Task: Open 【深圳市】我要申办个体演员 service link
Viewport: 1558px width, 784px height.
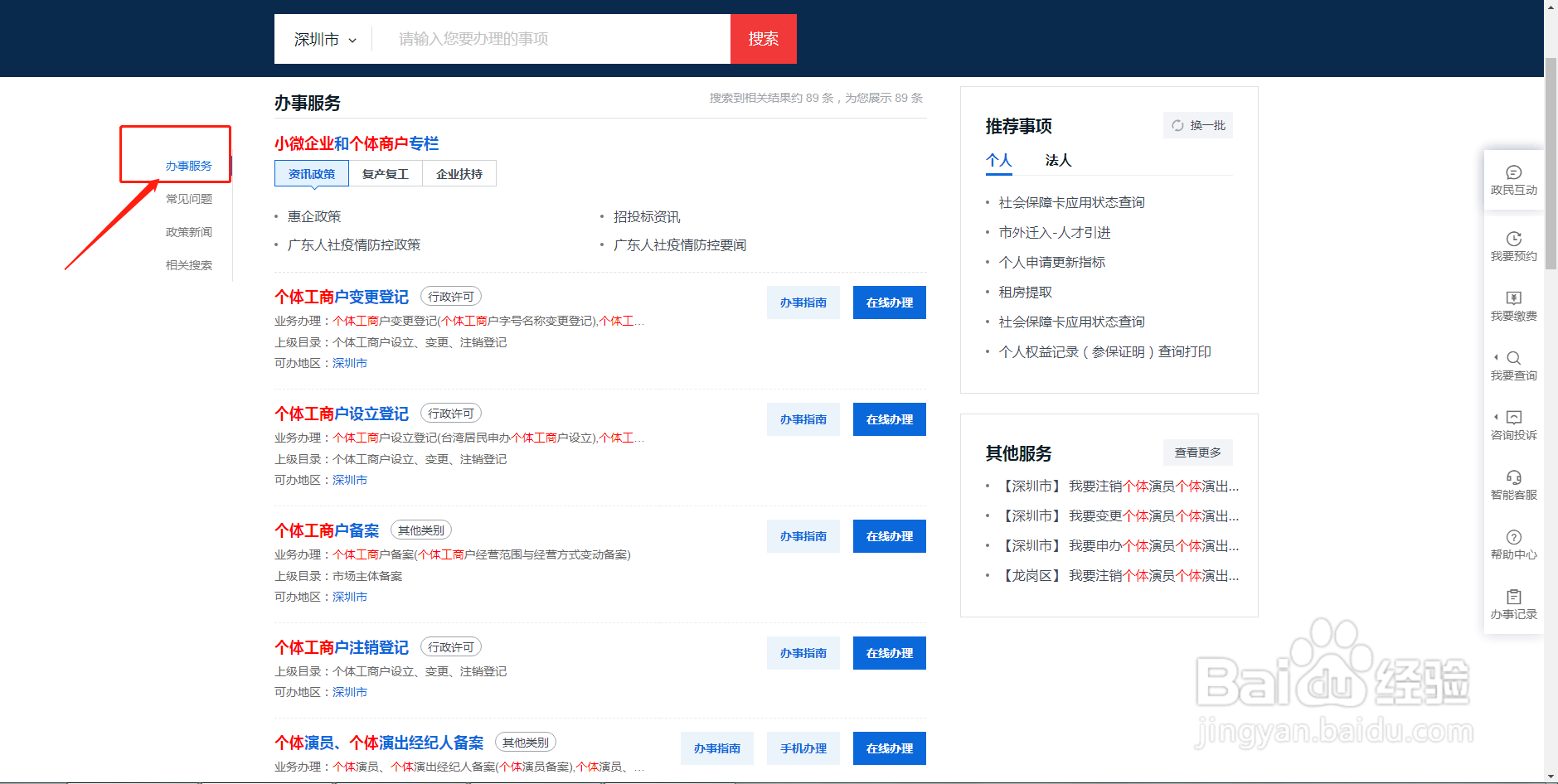Action: [1119, 545]
